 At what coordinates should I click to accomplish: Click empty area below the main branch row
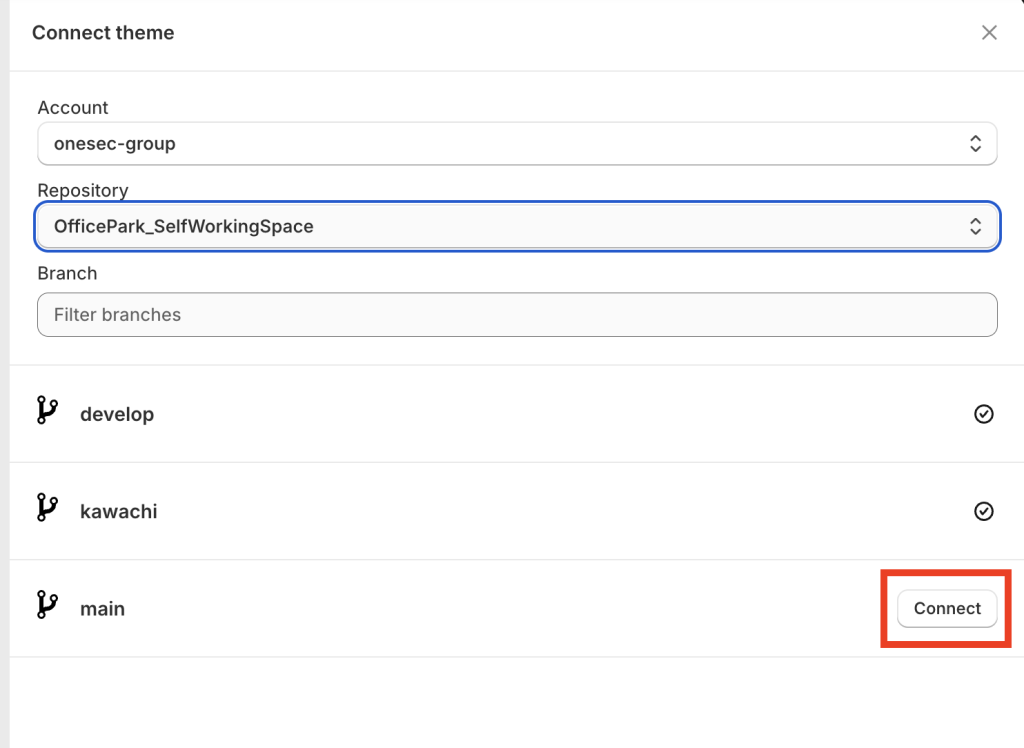pyautogui.click(x=500, y=700)
